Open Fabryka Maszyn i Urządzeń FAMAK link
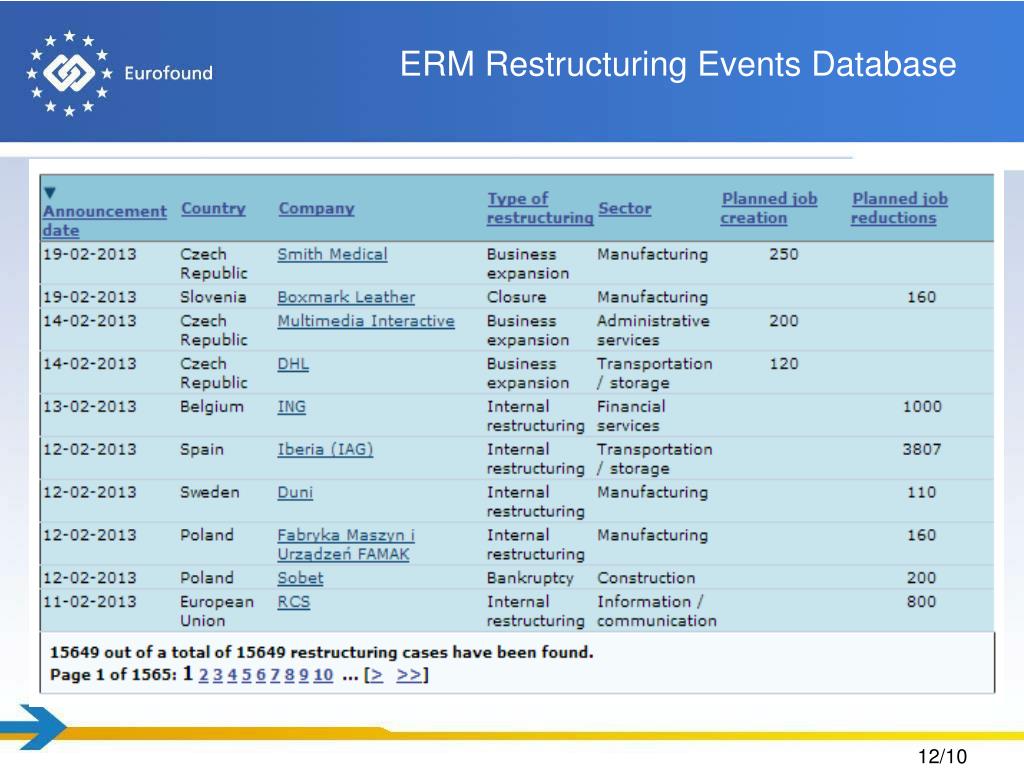The height and width of the screenshot is (768, 1024). tap(345, 545)
